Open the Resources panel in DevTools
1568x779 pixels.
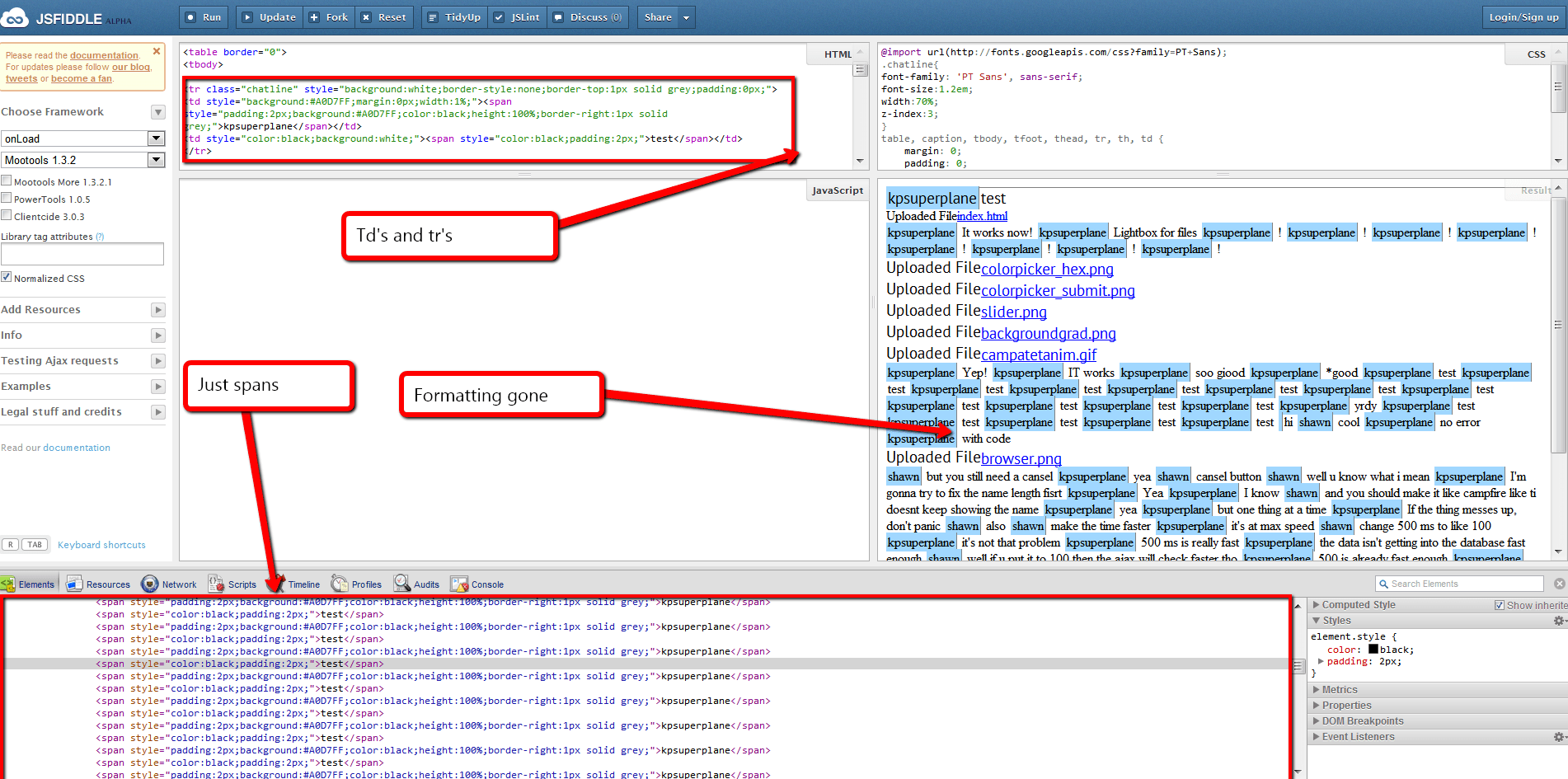tap(106, 584)
